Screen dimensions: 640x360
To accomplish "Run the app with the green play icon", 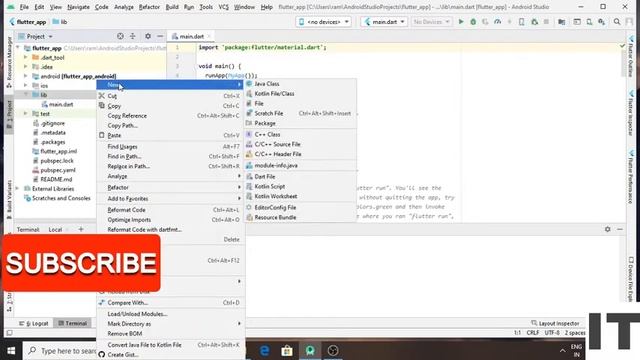I will click(461, 22).
